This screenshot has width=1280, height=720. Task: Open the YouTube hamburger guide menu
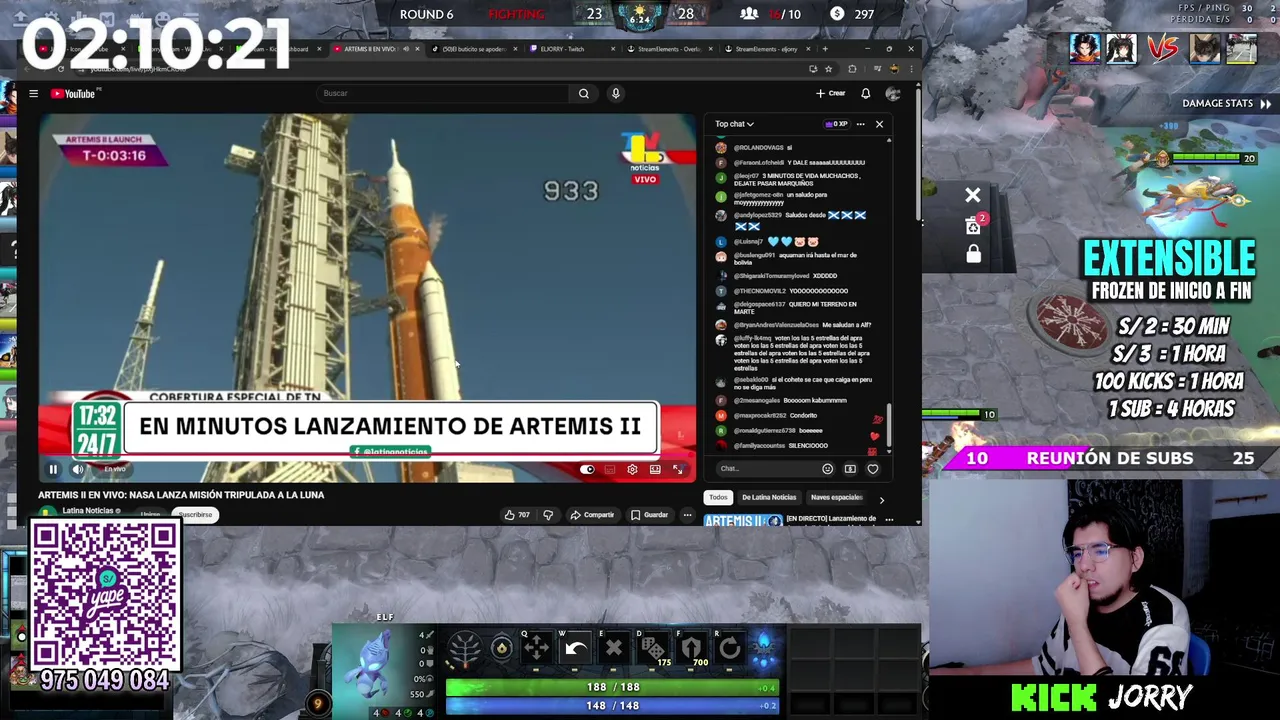[x=33, y=94]
